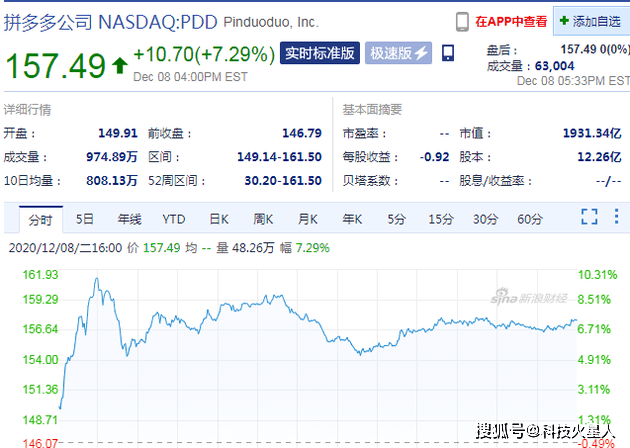This screenshot has height=448, width=630.
Task: Click percent axis label 10.31%
Action: (x=597, y=275)
